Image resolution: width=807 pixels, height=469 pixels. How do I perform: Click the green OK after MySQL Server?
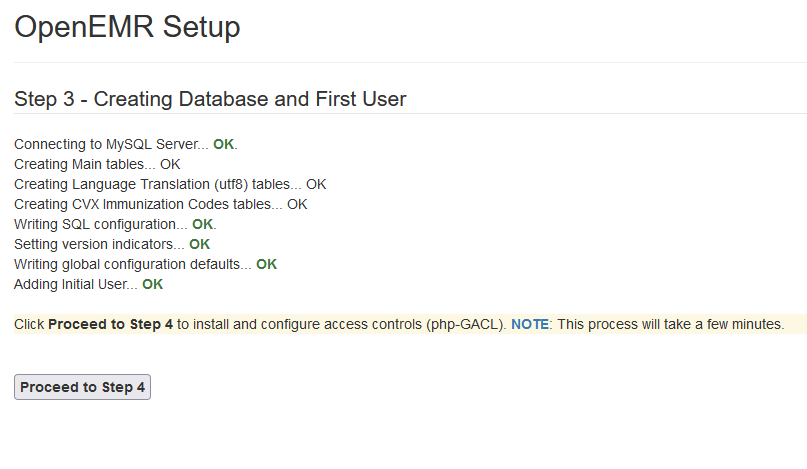click(223, 144)
